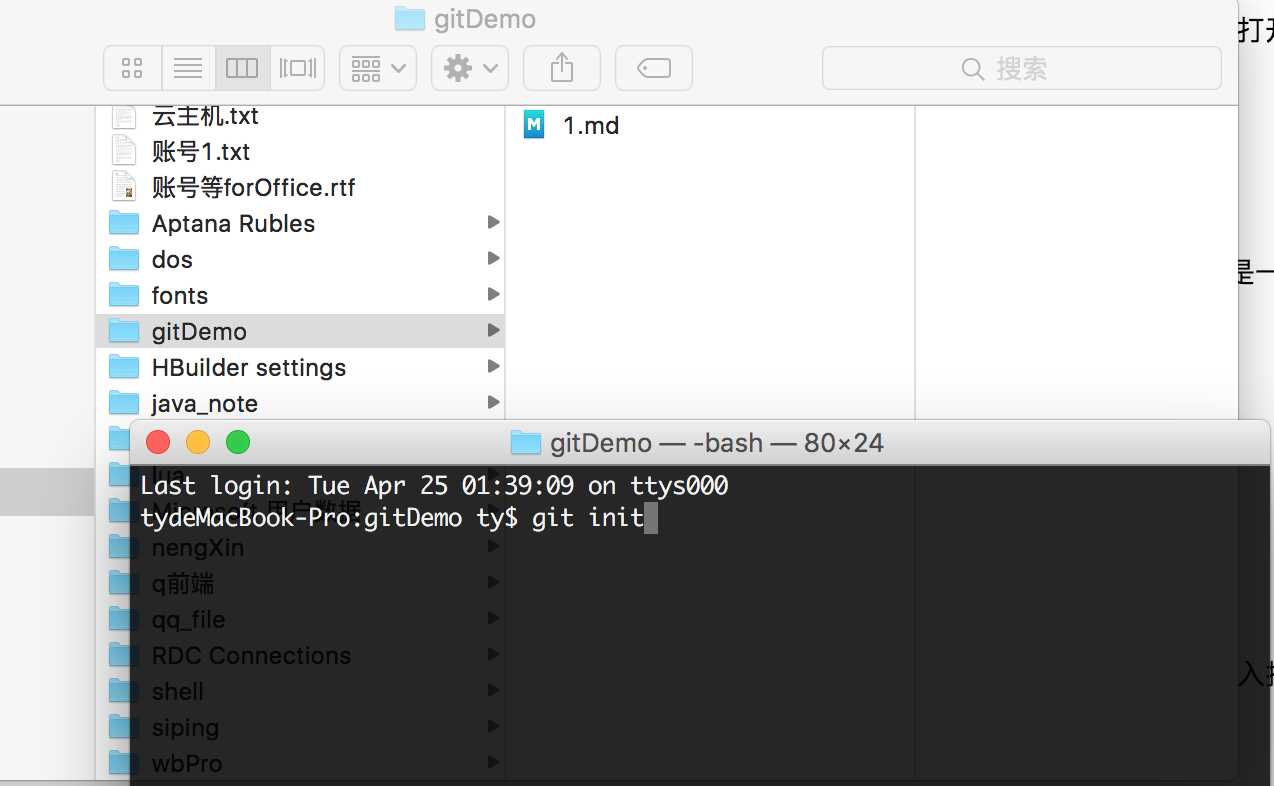Open the gear action menu
The image size is (1274, 786).
(470, 68)
